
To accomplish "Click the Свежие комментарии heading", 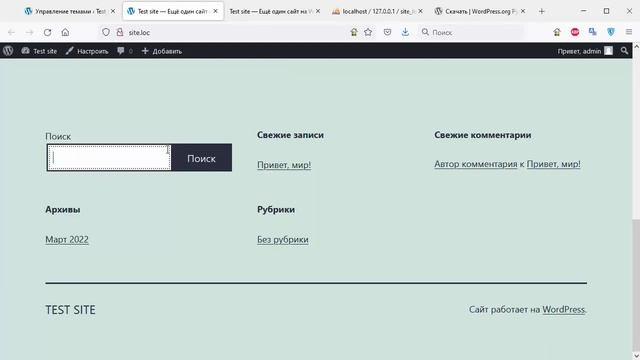I will (483, 135).
